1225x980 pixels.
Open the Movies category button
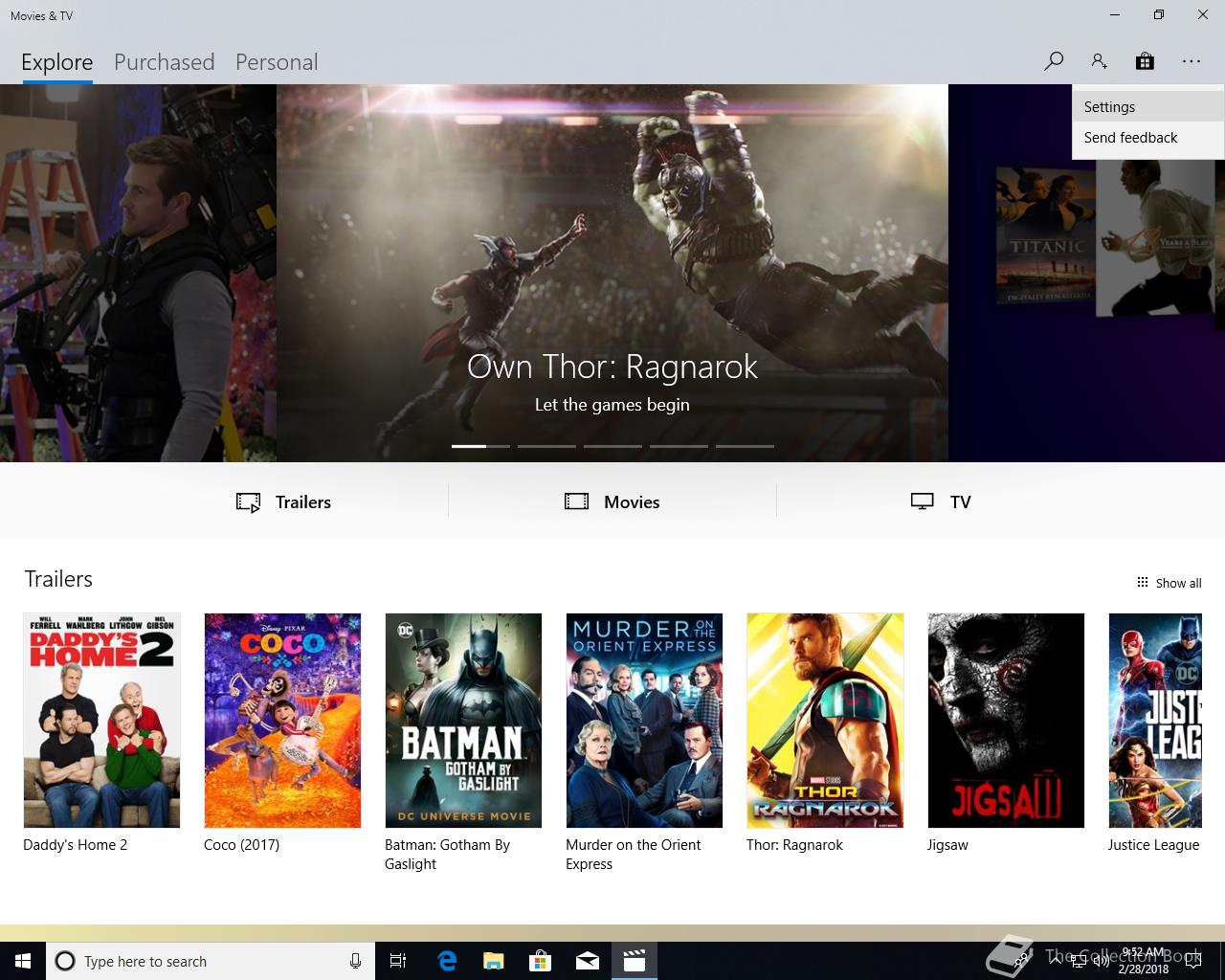coord(612,502)
